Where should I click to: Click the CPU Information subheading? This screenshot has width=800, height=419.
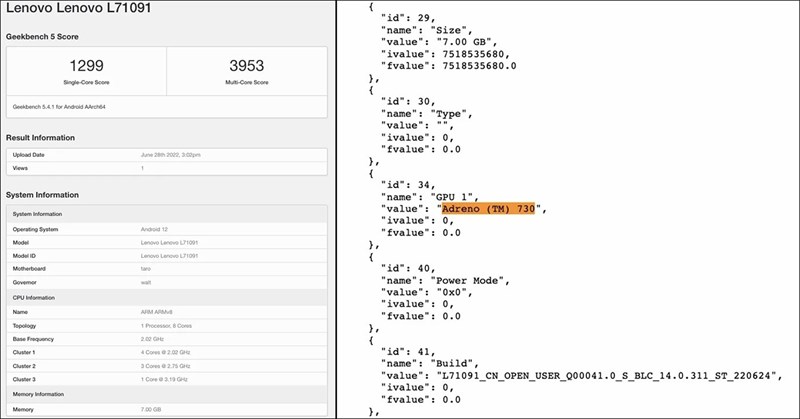[x=39, y=297]
